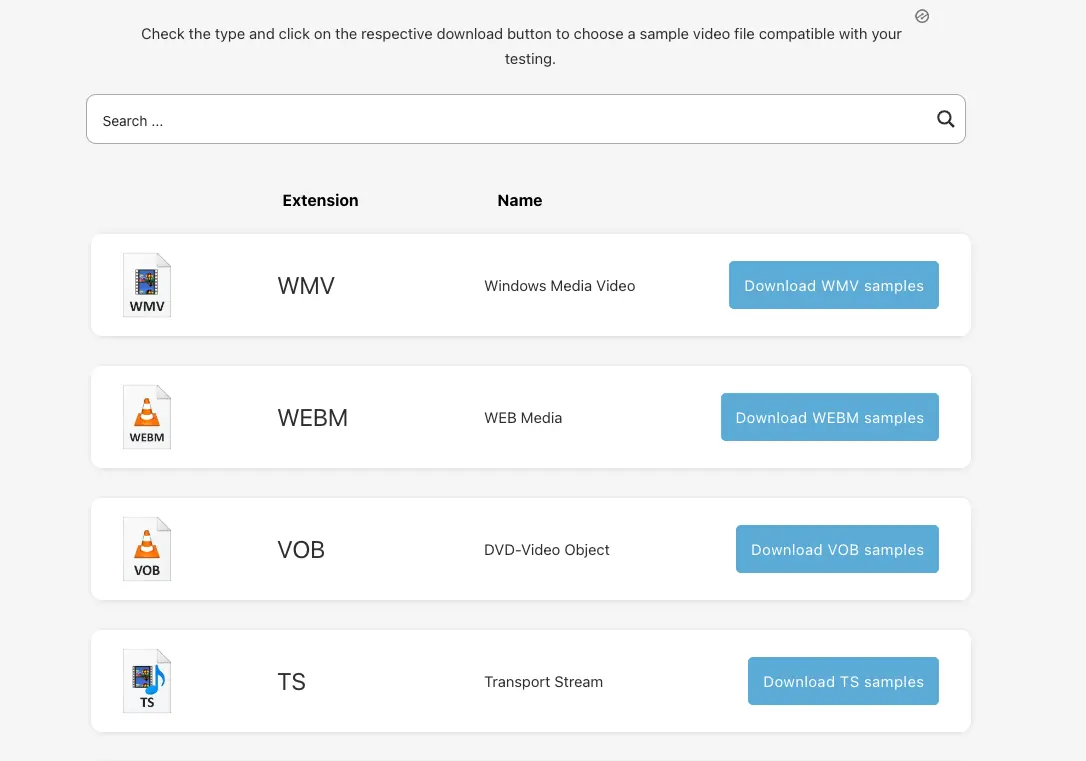Image resolution: width=1086 pixels, height=761 pixels.
Task: Click the WEBM file type icon
Action: (x=147, y=417)
